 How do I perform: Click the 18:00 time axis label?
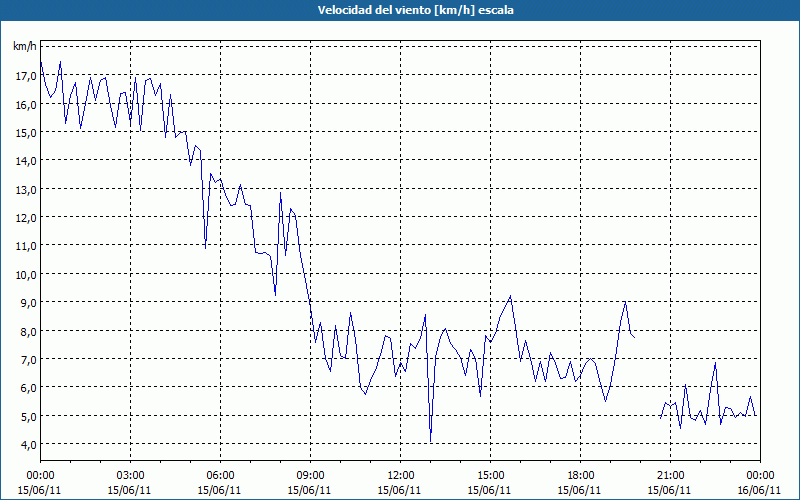click(580, 476)
